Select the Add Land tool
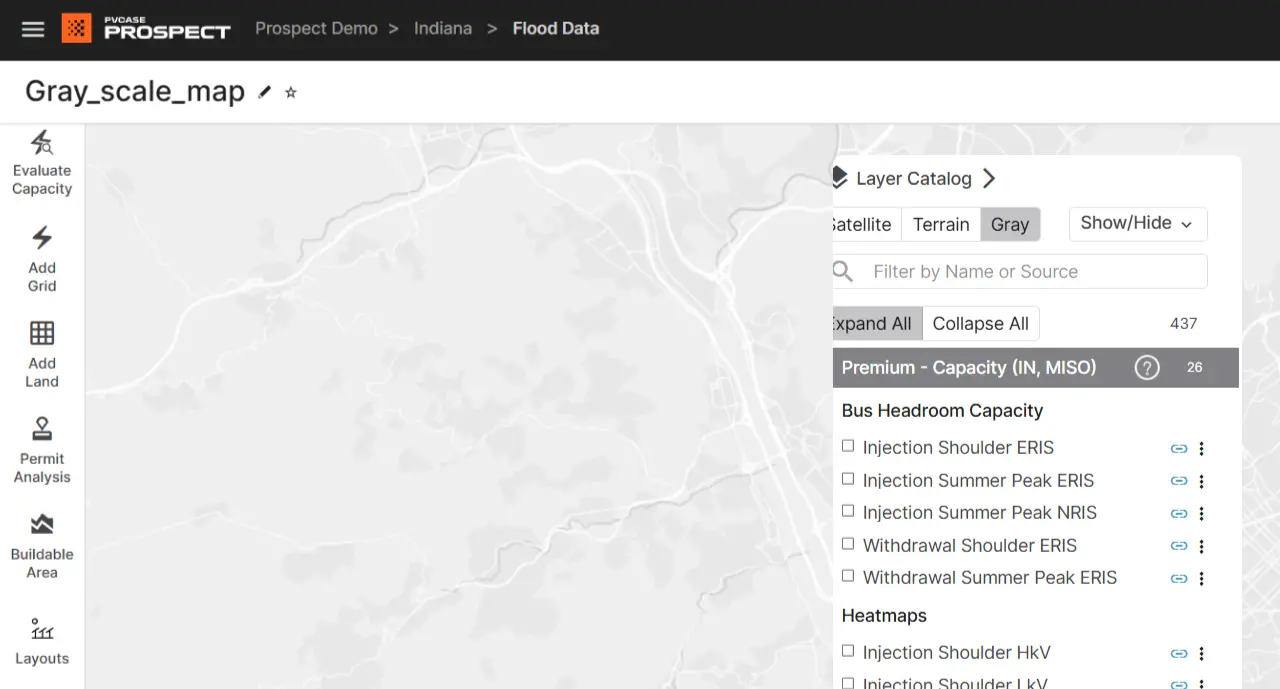1280x689 pixels. point(42,354)
